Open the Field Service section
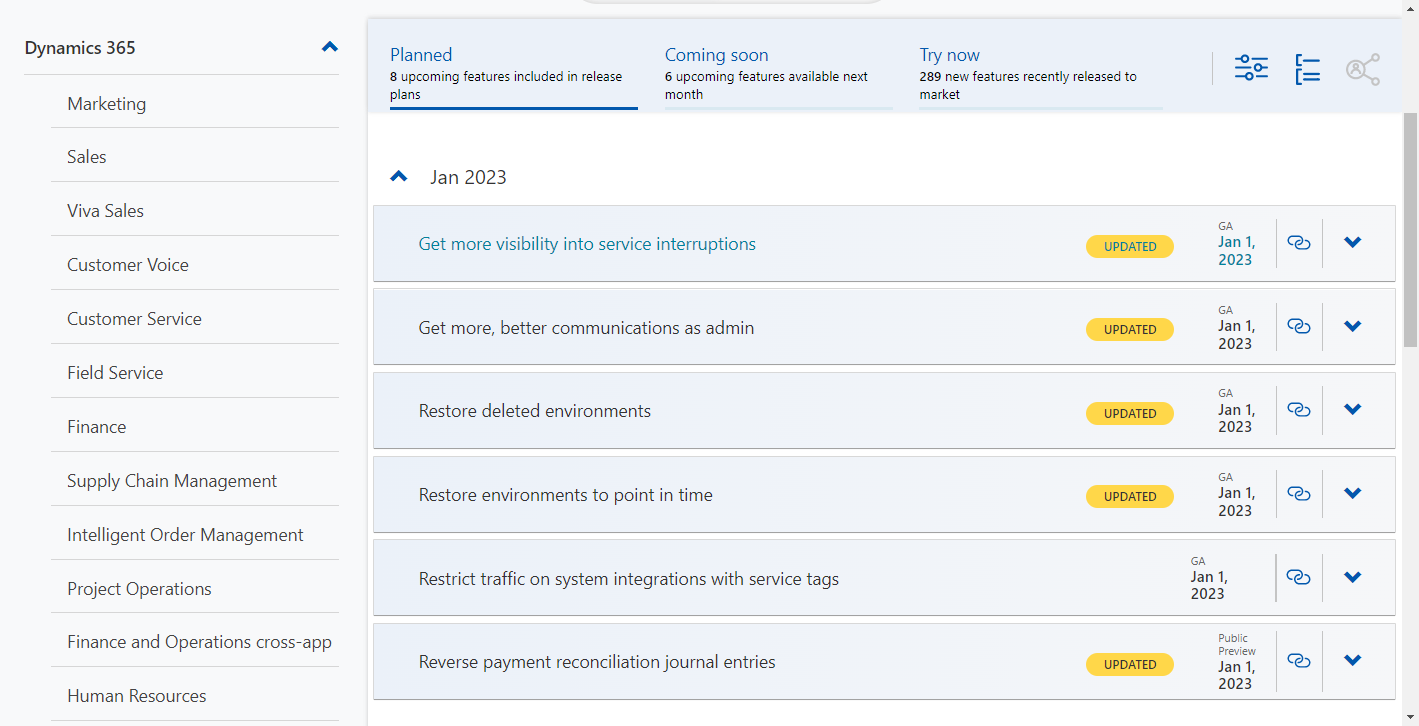The height and width of the screenshot is (726, 1419). [114, 372]
